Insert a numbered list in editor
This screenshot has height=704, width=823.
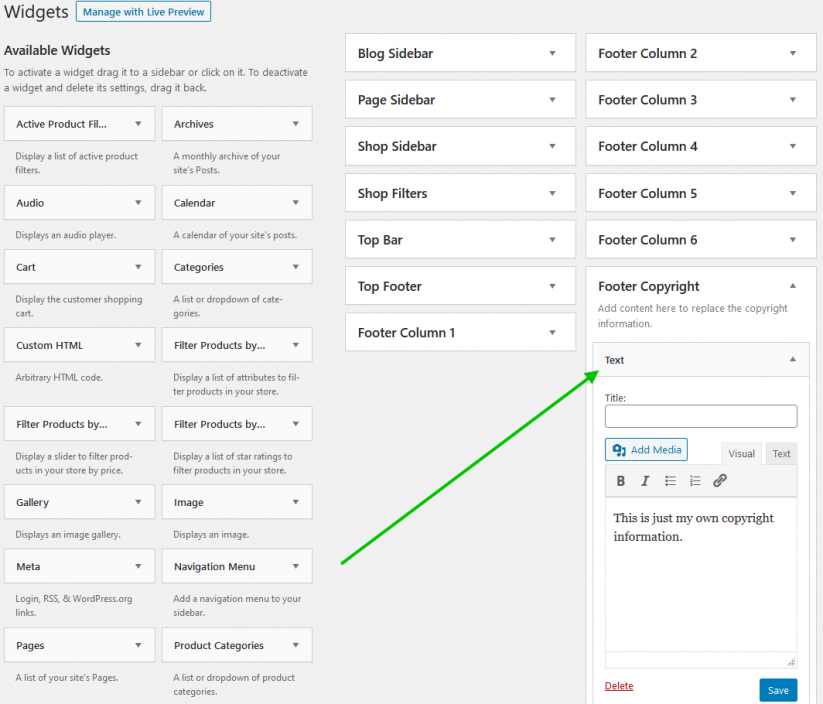(695, 481)
